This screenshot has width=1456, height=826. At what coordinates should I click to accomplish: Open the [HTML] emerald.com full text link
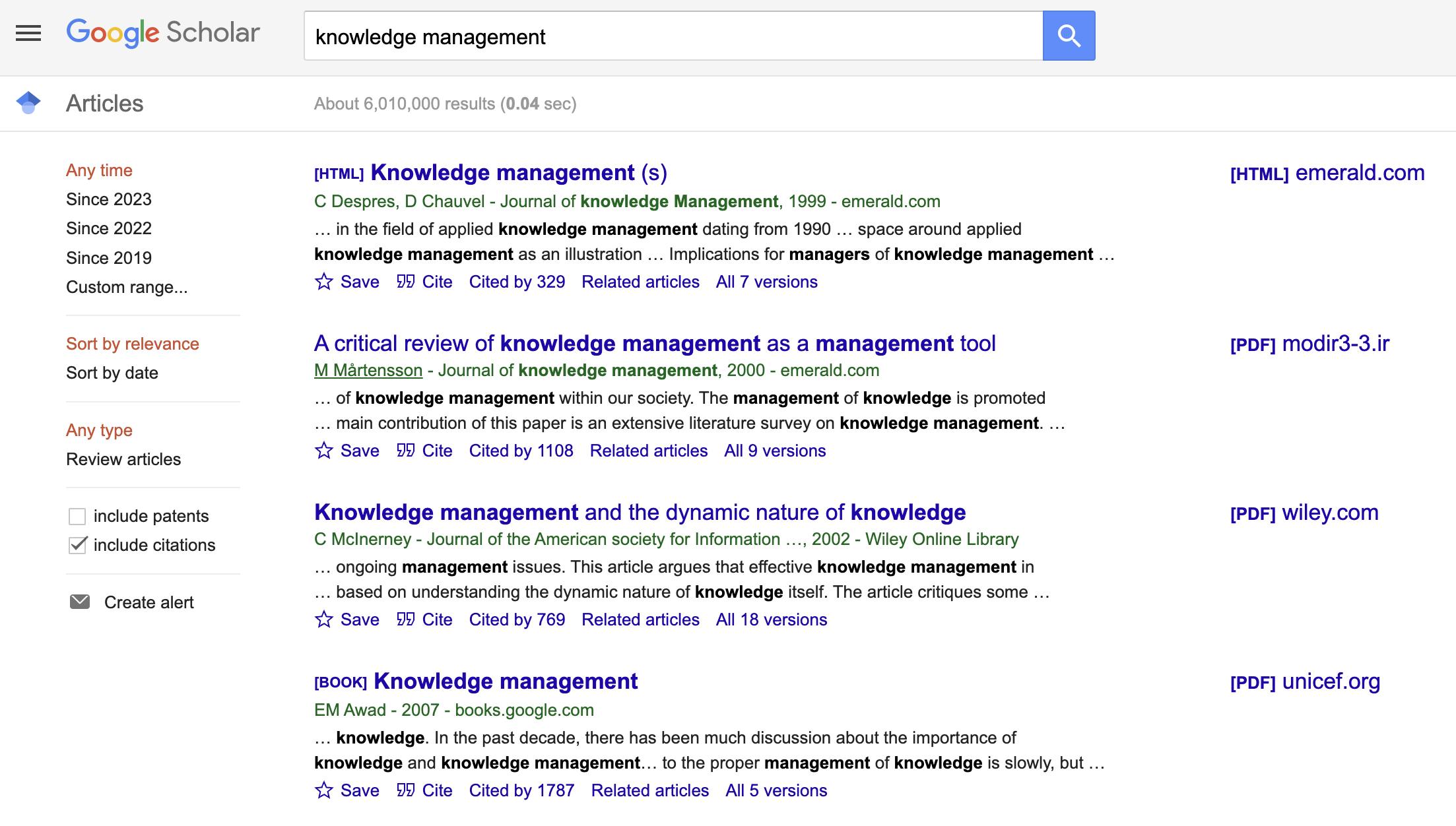1327,173
